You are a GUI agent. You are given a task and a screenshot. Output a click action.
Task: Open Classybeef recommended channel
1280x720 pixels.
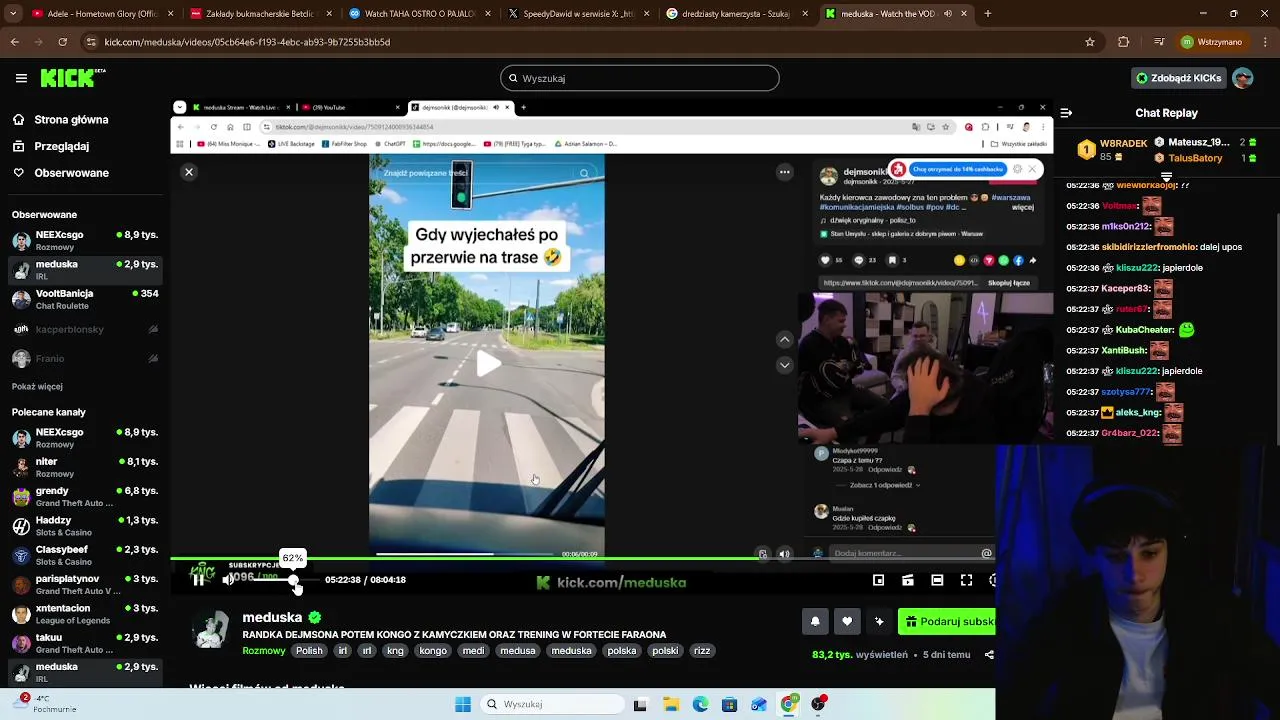(84, 555)
